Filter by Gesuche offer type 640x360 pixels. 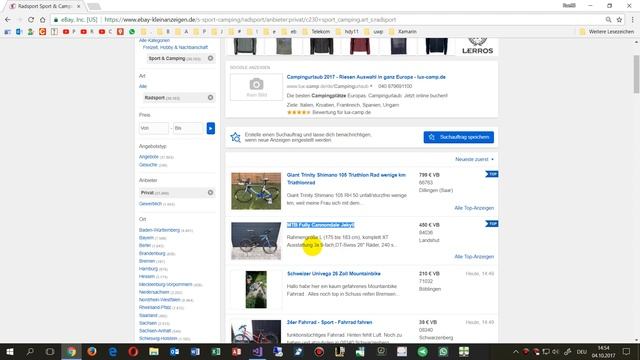click(x=148, y=164)
